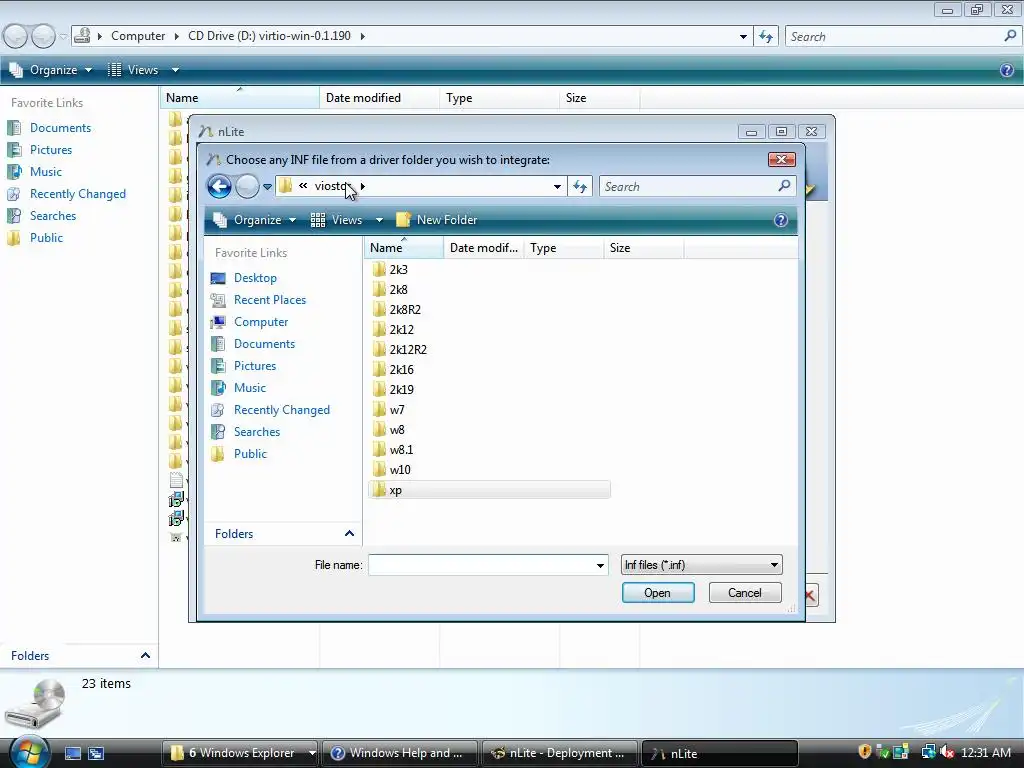Open the dialog Organize menu
This screenshot has width=1024, height=768.
click(255, 220)
